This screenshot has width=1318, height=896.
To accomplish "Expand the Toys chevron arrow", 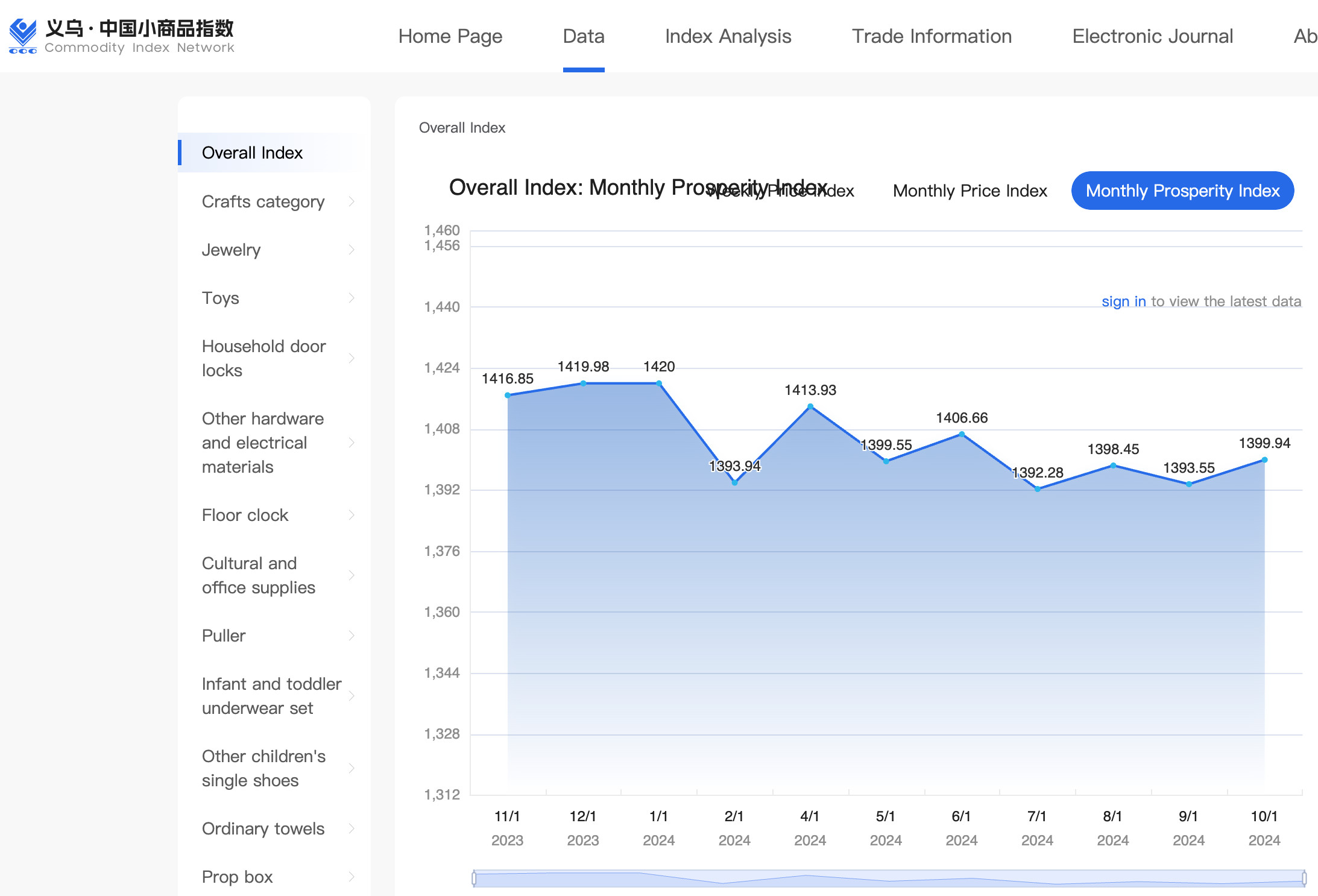I will 352,298.
